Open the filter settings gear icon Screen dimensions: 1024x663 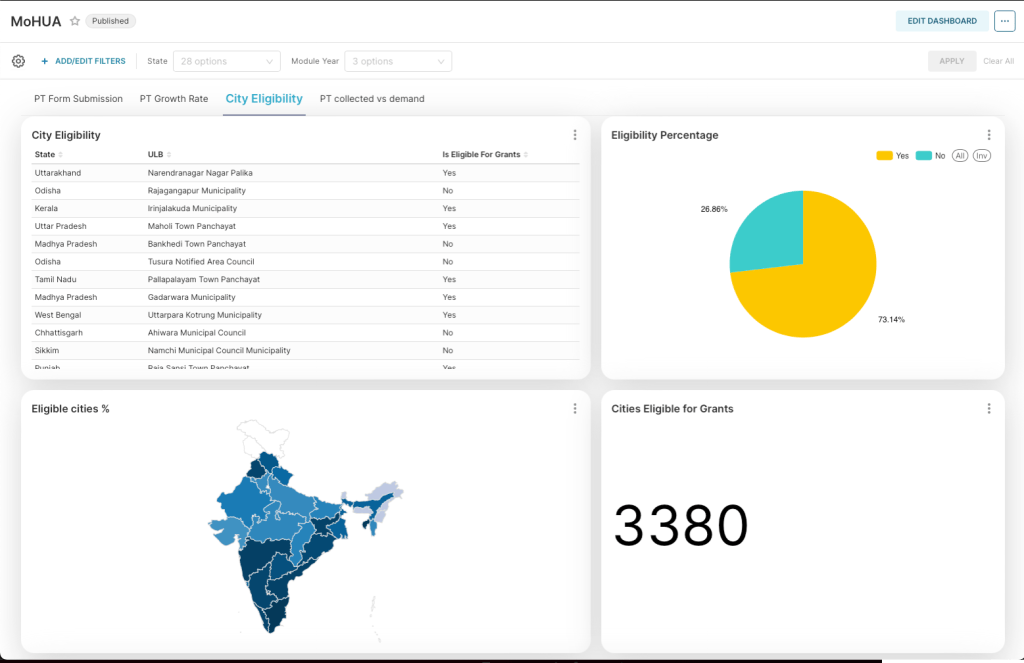coord(18,61)
